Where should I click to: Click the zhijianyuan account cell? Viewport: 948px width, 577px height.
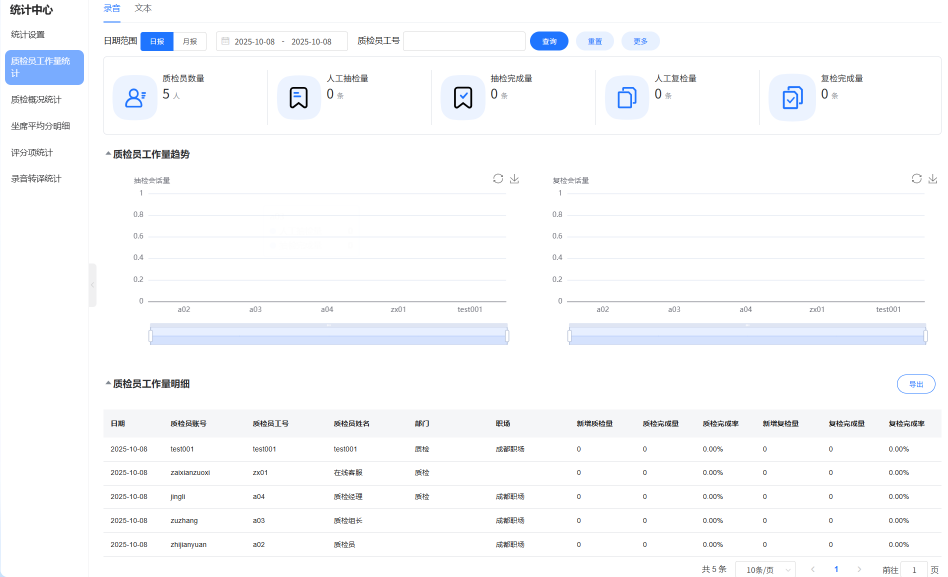(189, 544)
